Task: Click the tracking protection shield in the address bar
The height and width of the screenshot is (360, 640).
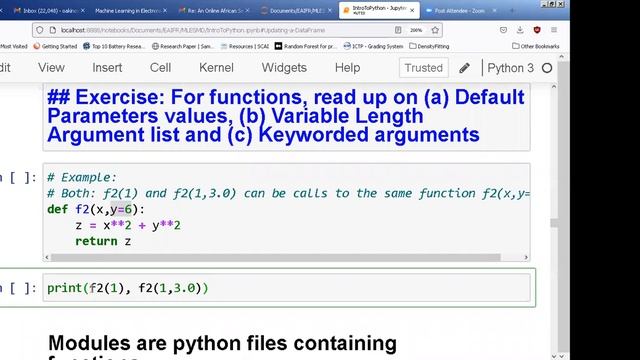Action: click(x=40, y=30)
